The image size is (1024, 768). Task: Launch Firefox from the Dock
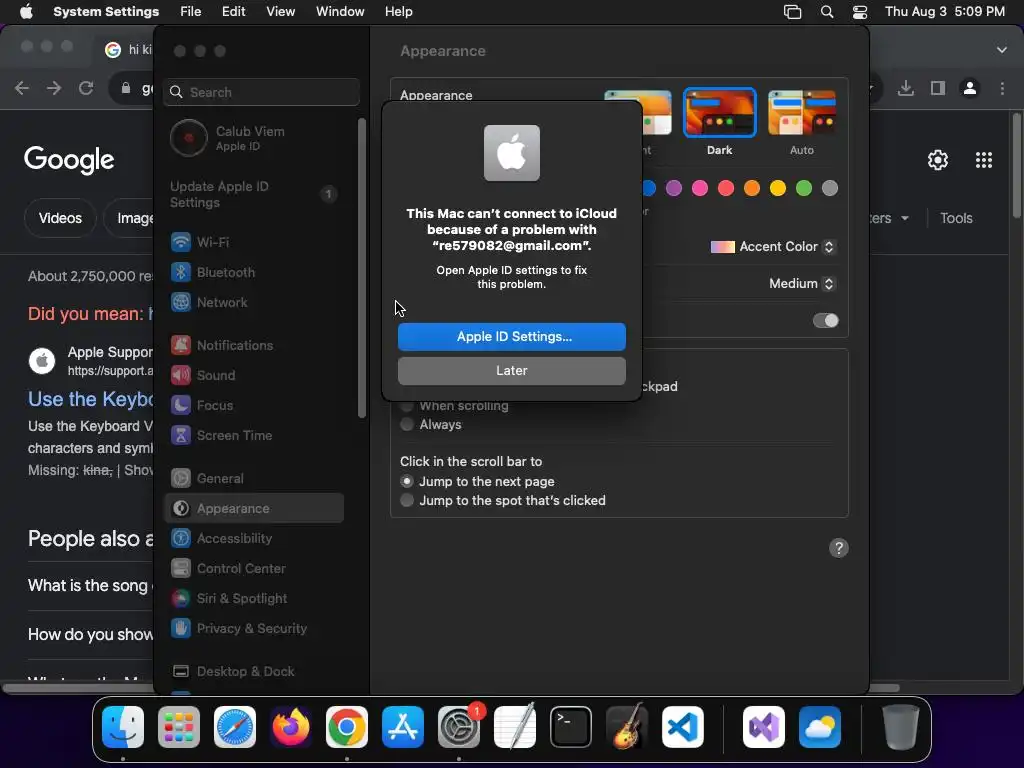[x=291, y=727]
